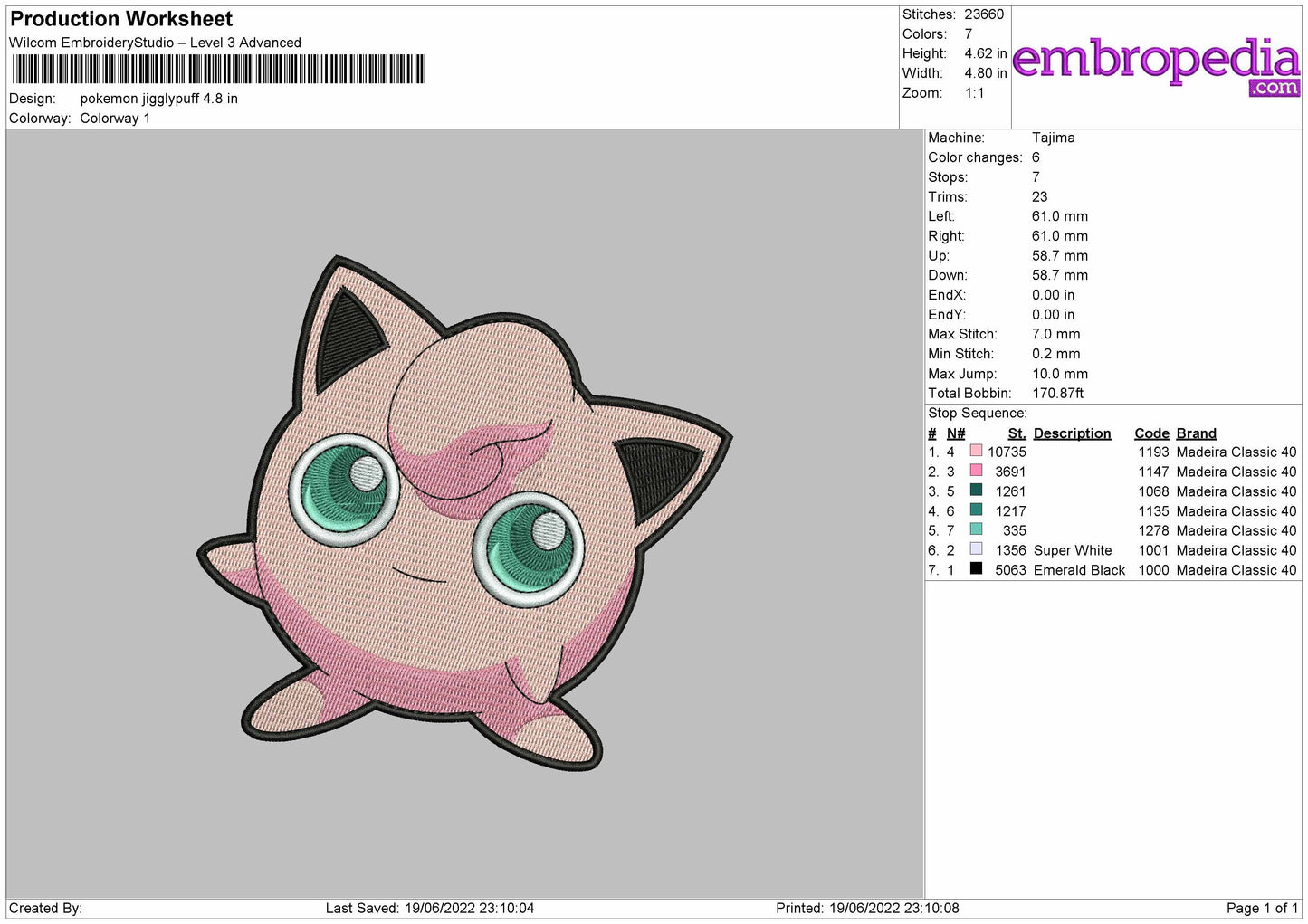
Task: Select the dark green swatch, code 1068
Action: [976, 491]
